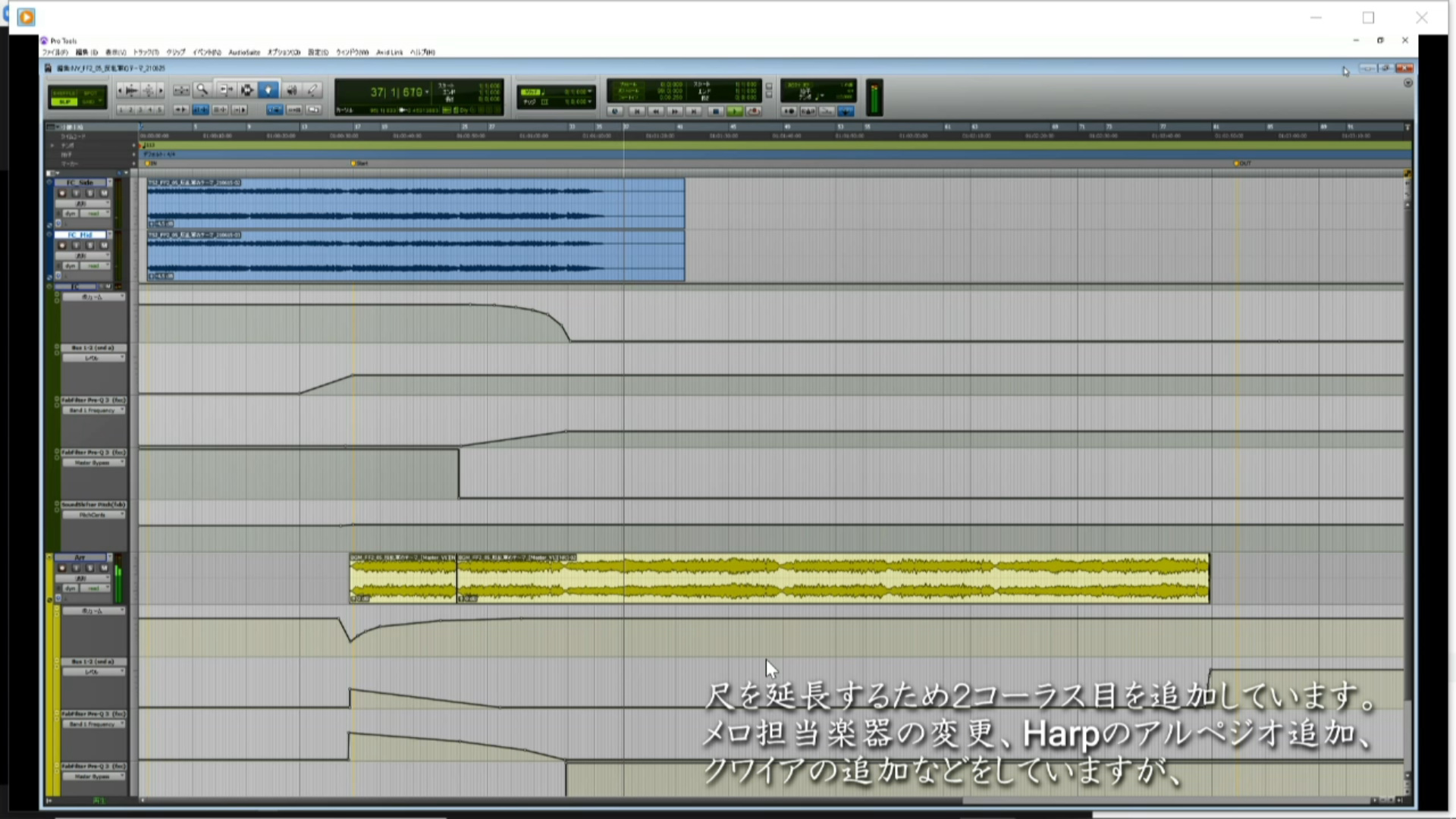Open FC_Side automation mode read dropdown
The width and height of the screenshot is (1456, 819).
(96, 214)
